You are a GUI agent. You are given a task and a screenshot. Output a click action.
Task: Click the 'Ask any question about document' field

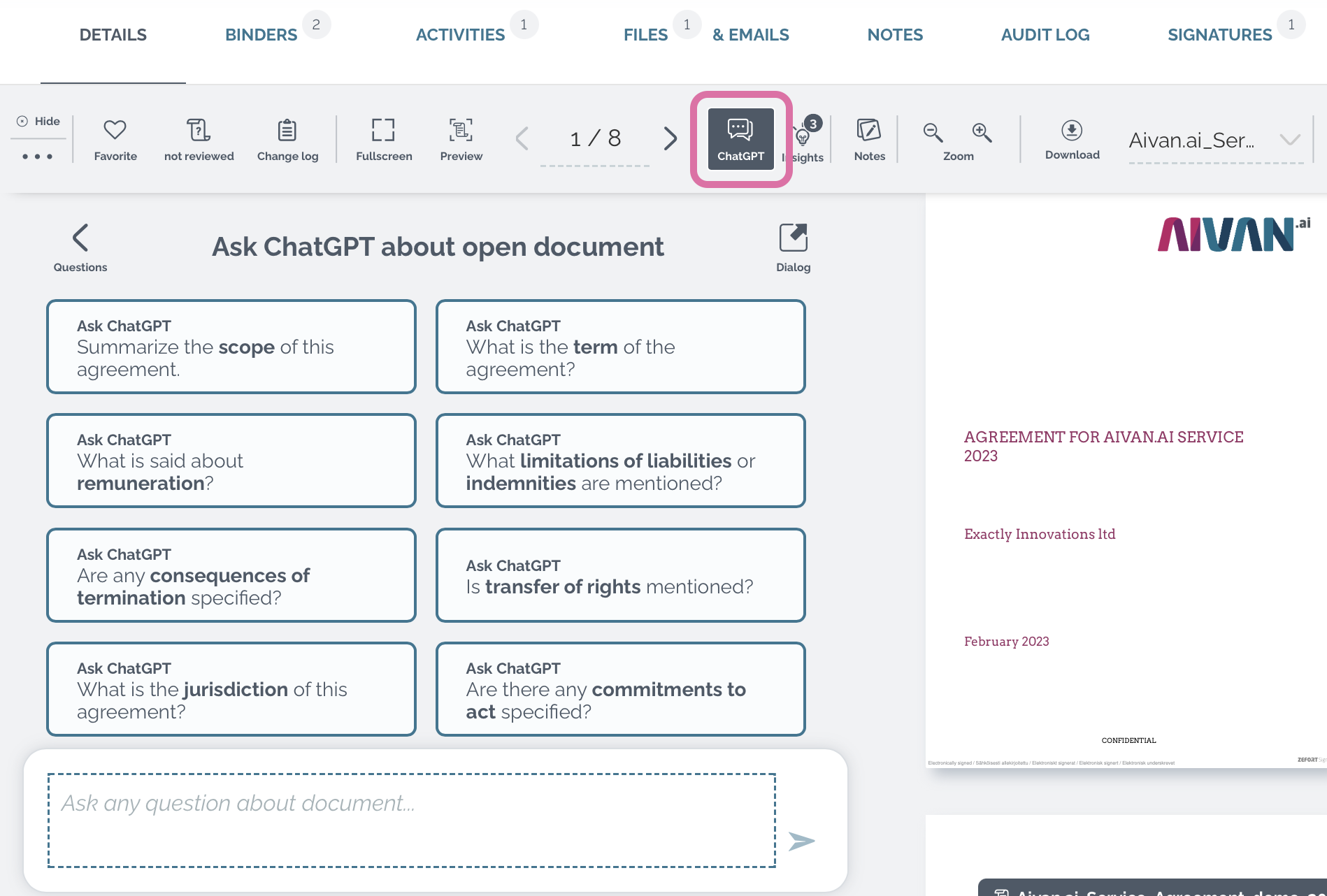pos(412,821)
